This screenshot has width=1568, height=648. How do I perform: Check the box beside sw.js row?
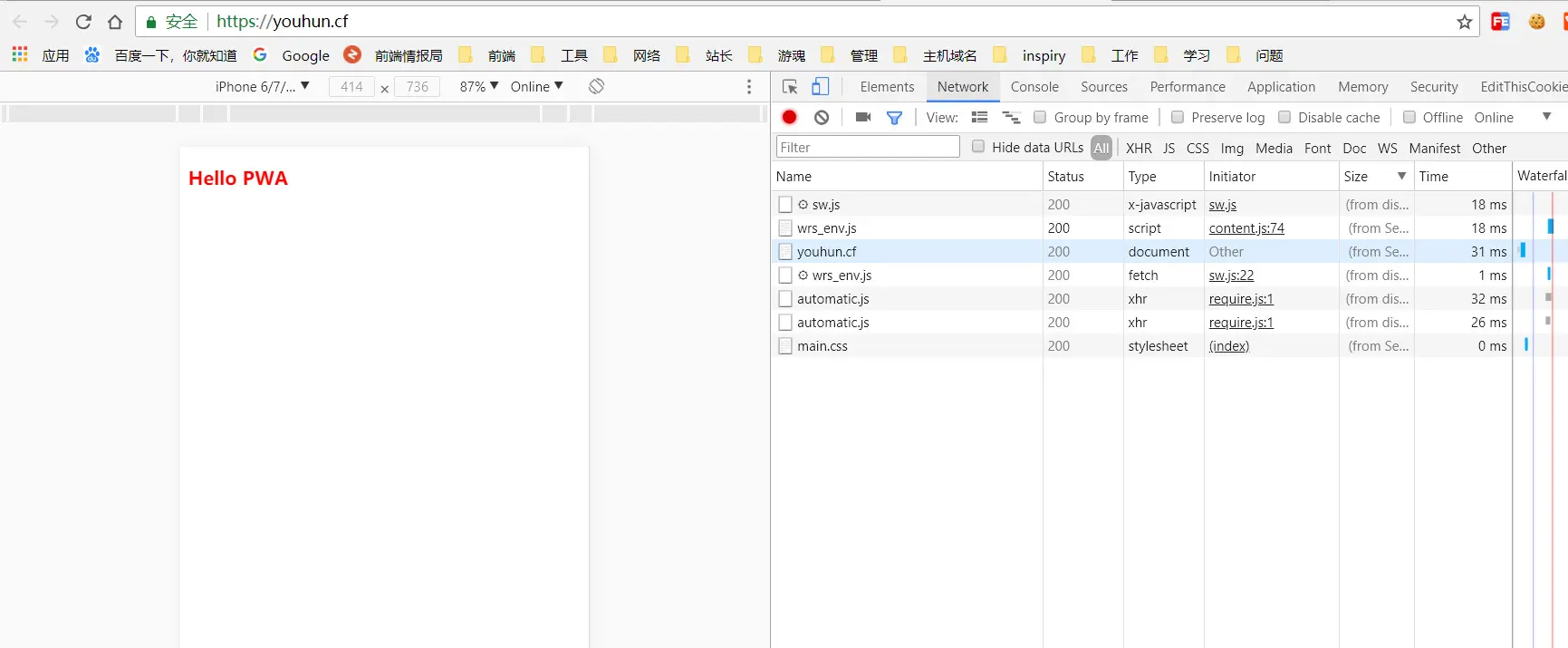[x=785, y=205]
